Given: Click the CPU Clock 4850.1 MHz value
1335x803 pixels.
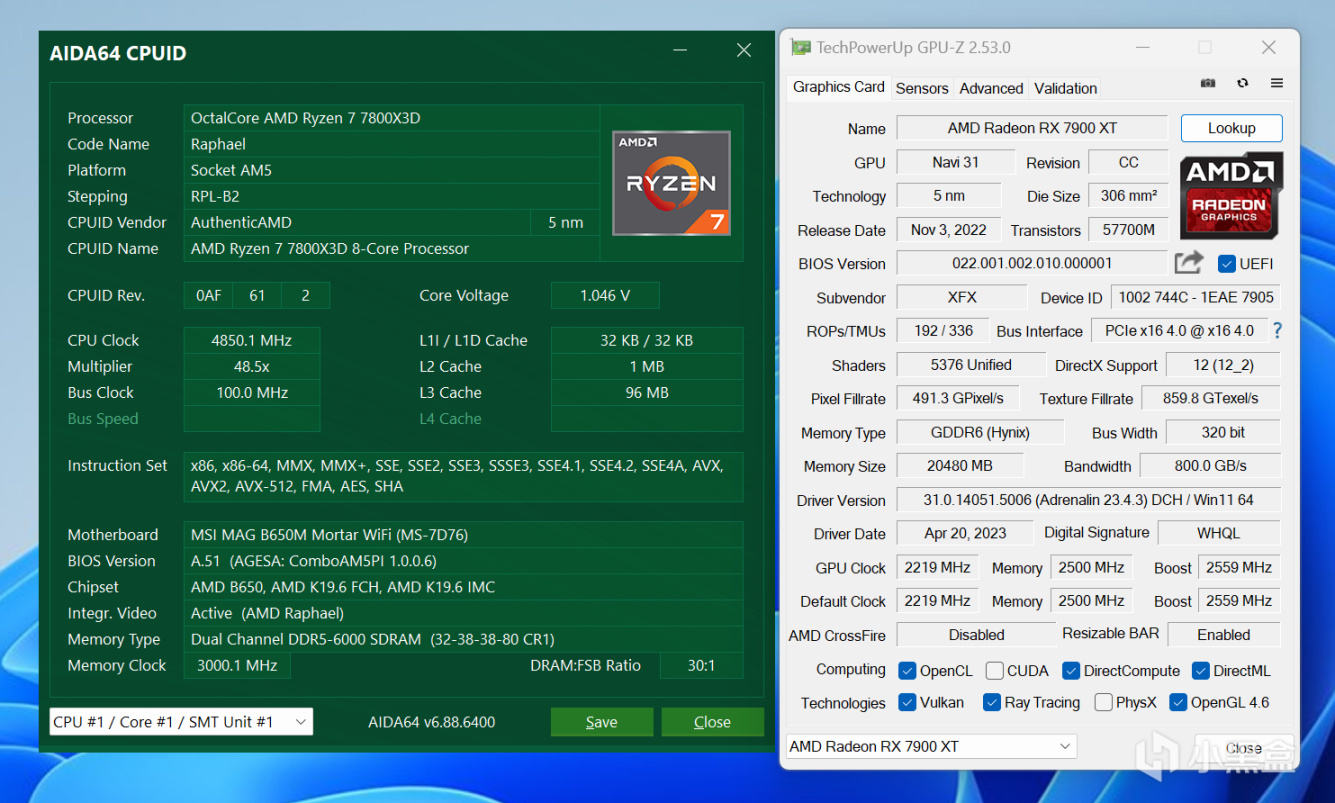Looking at the screenshot, I should (x=252, y=340).
